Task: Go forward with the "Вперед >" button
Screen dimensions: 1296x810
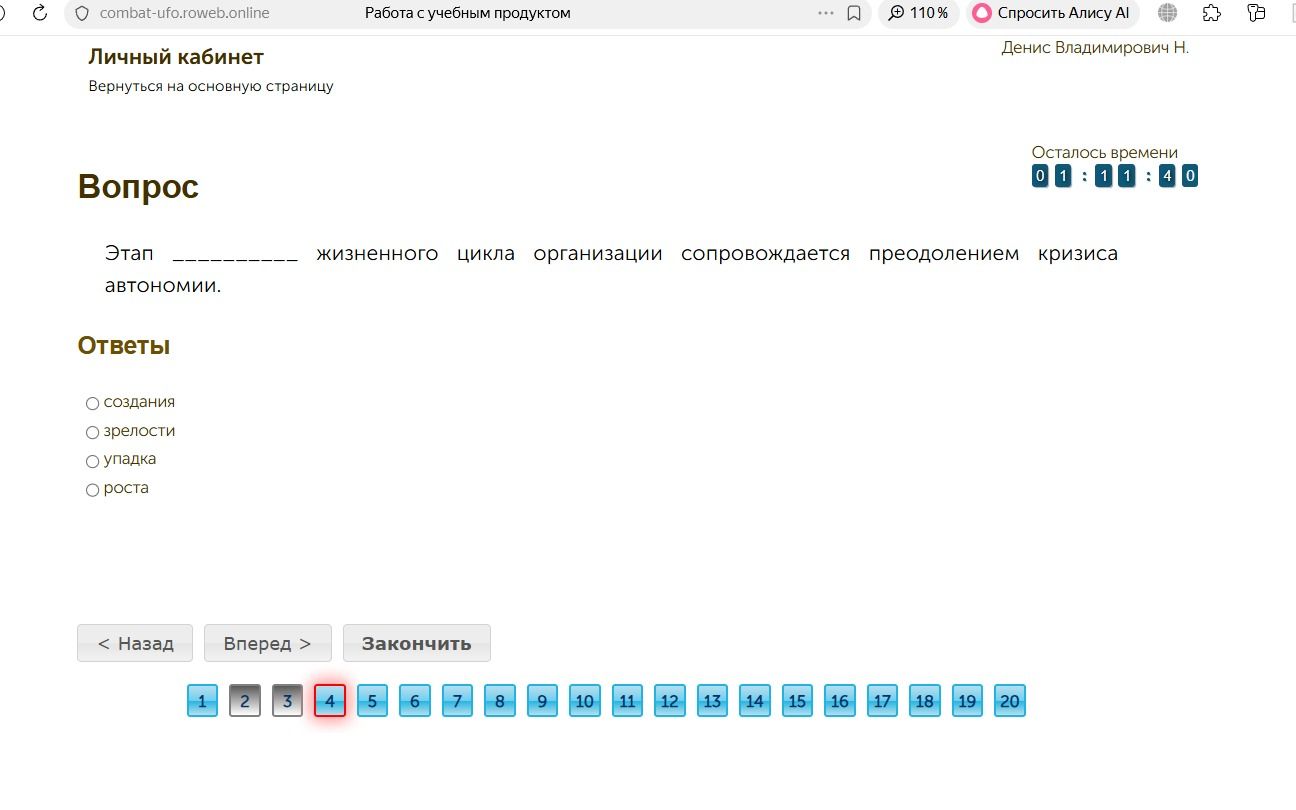Action: coord(267,643)
